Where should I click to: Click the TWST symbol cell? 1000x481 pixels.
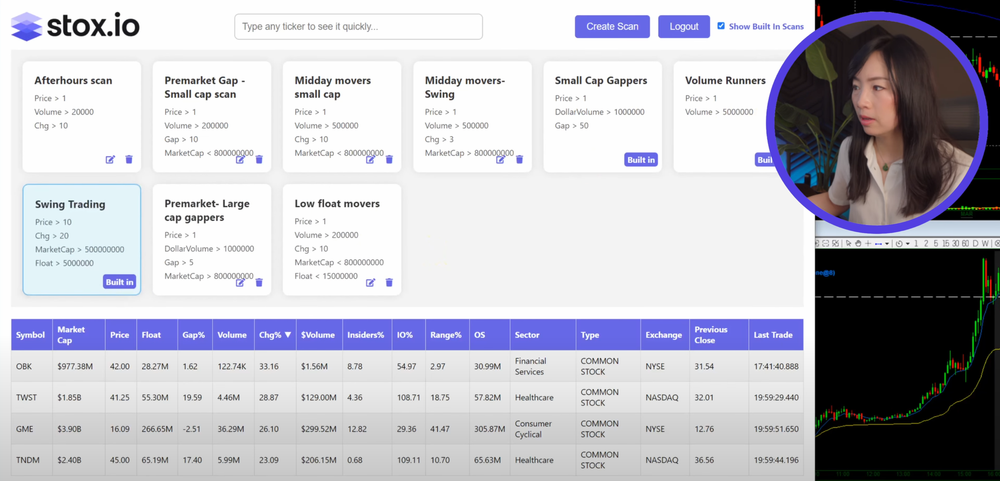coord(32,397)
